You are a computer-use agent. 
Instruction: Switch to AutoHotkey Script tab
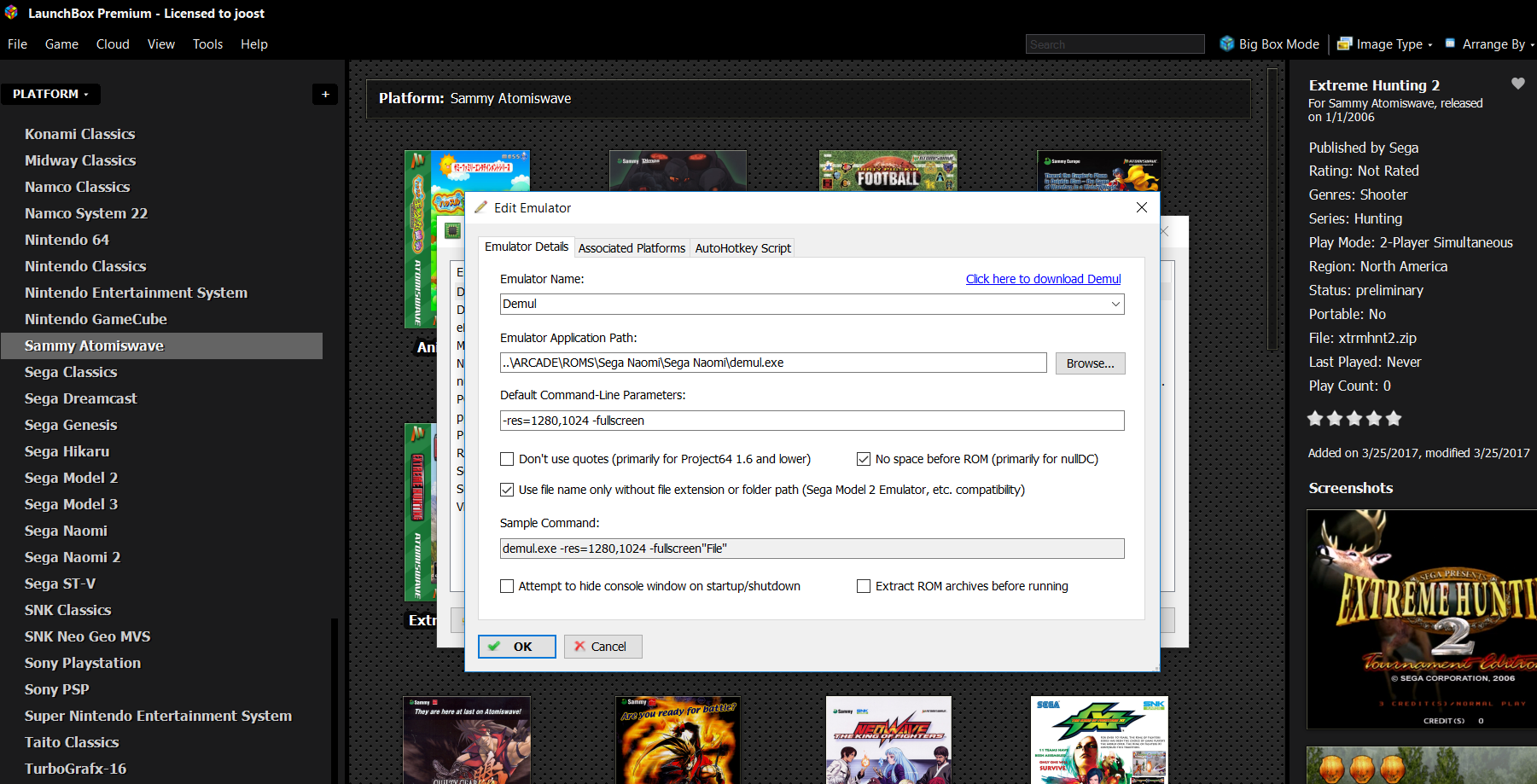742,248
